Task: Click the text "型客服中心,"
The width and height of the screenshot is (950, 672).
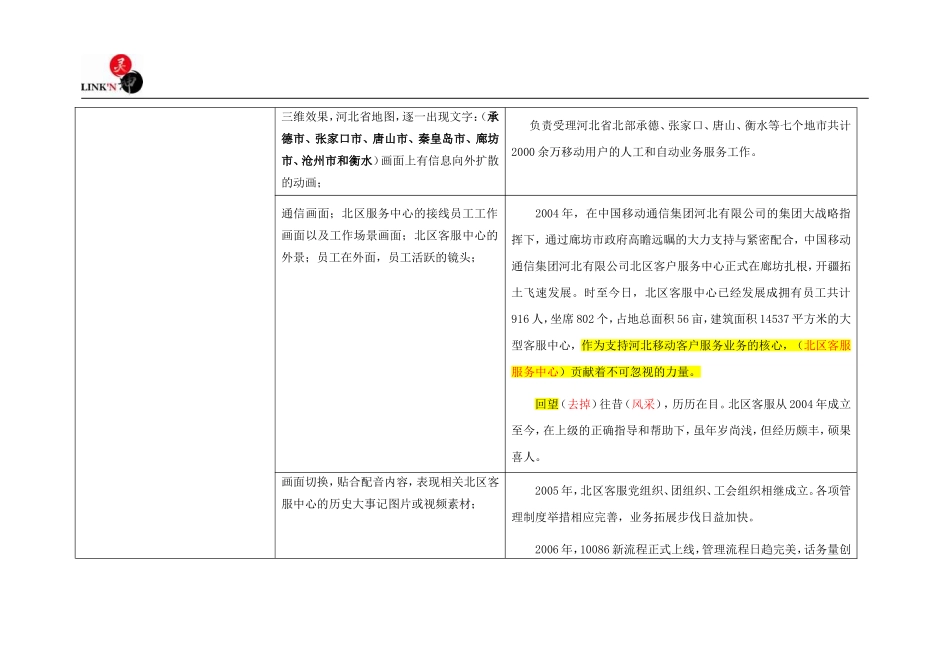Action: click(545, 345)
